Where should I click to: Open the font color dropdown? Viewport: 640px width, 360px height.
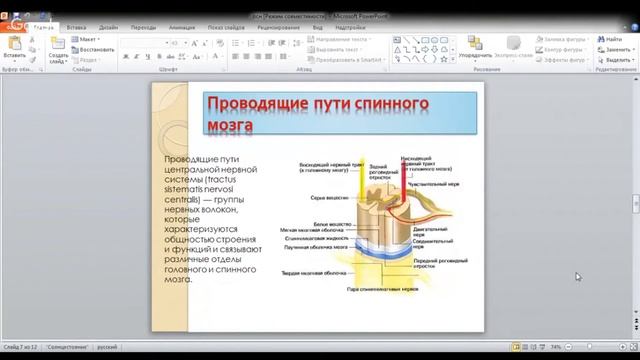point(217,56)
